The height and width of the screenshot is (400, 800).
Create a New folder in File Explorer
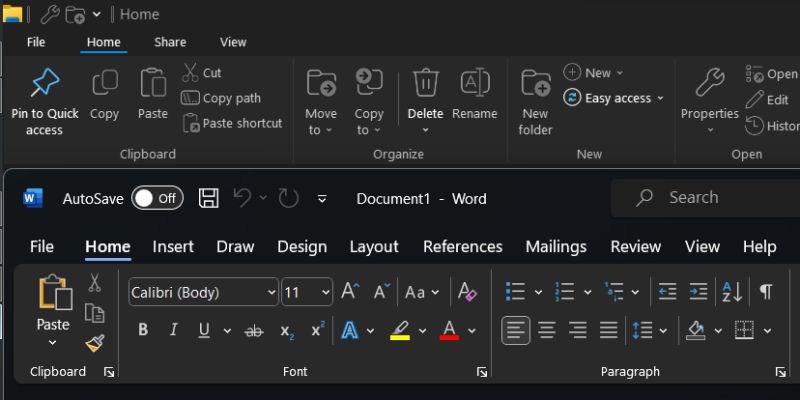pyautogui.click(x=535, y=102)
